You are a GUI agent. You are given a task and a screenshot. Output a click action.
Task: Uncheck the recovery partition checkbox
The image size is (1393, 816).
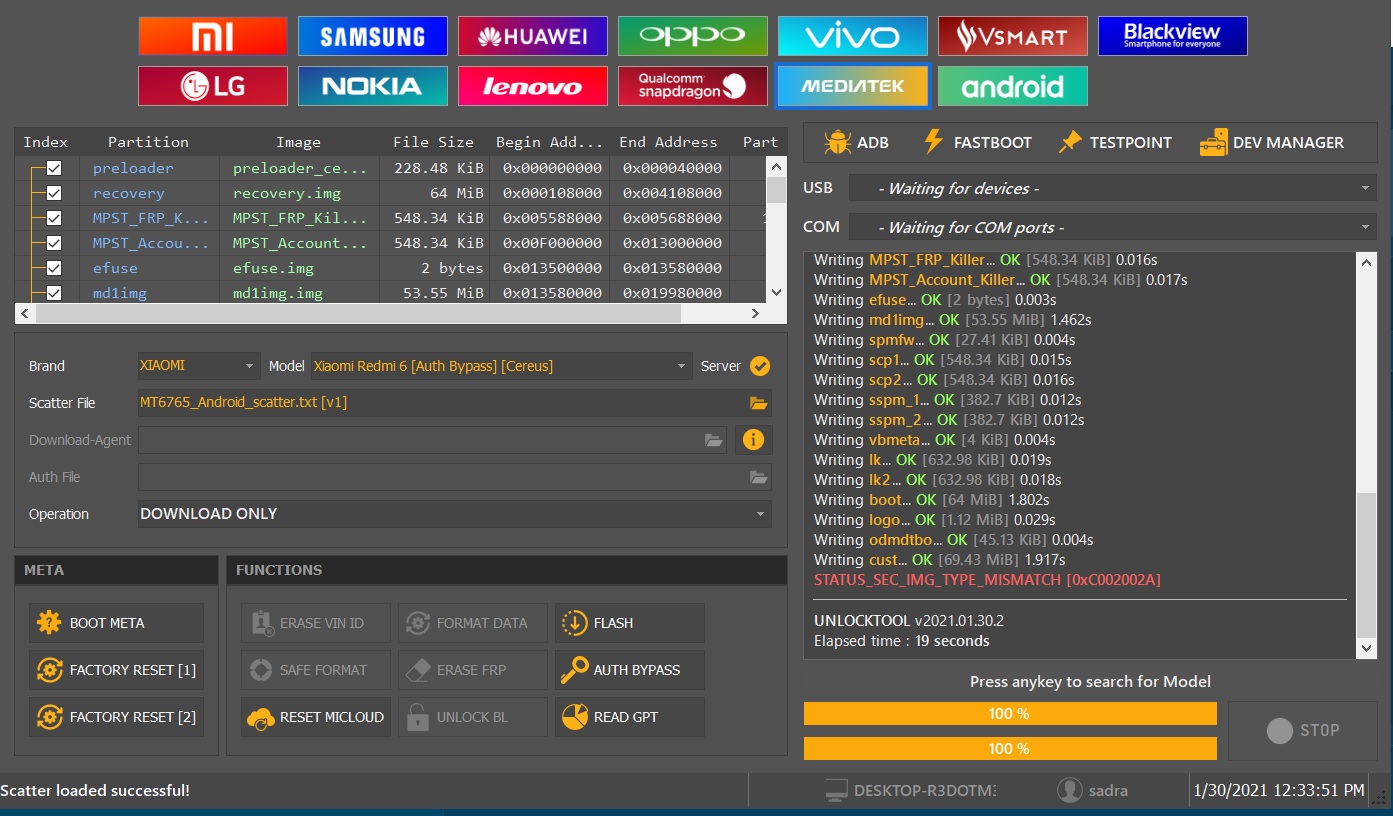[54, 193]
